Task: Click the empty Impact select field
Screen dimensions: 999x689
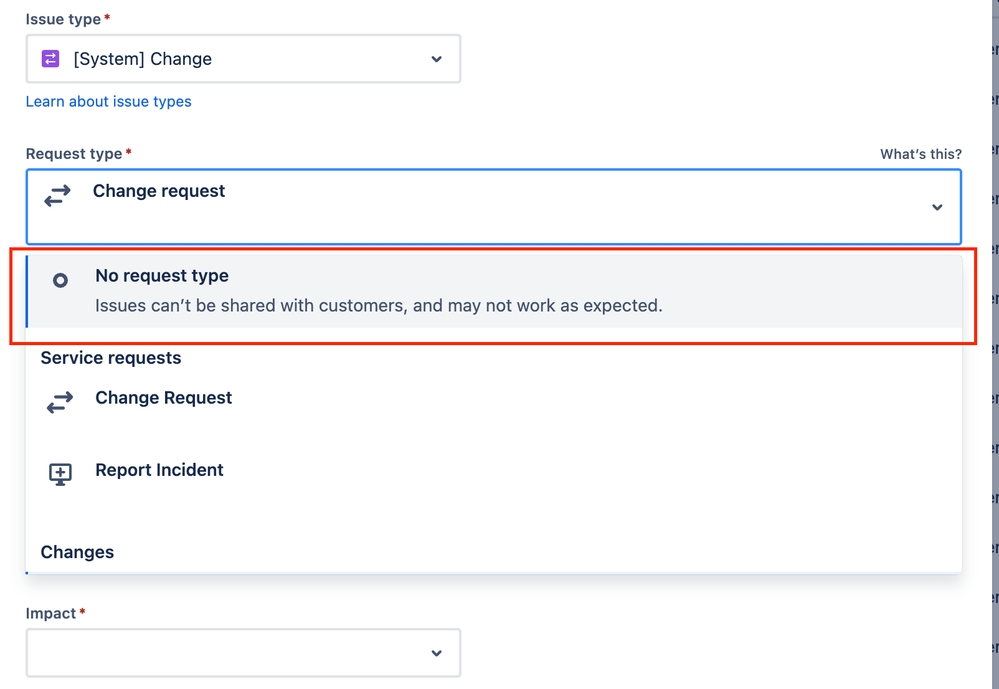Action: coord(220,653)
